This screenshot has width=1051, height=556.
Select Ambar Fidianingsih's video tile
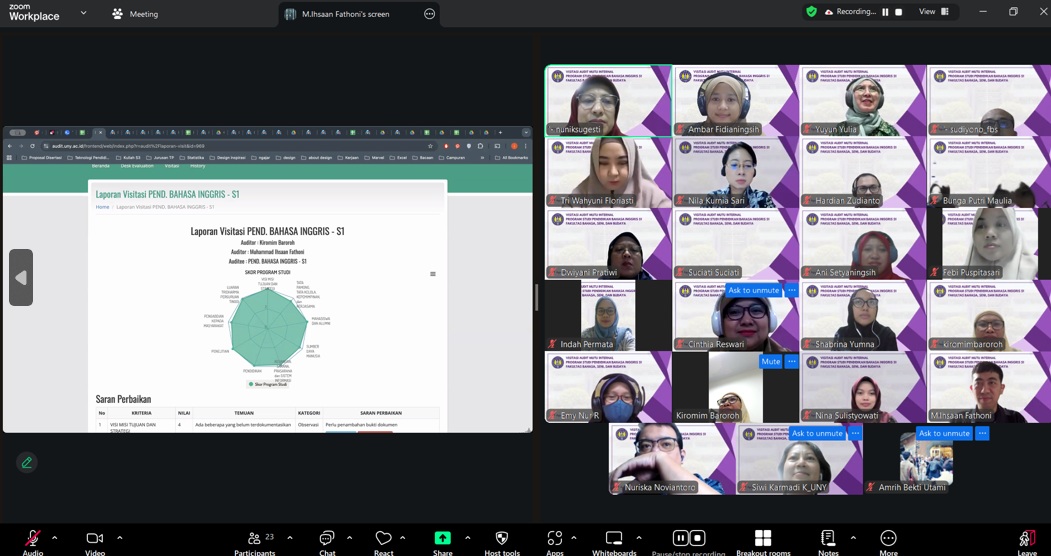[x=736, y=100]
